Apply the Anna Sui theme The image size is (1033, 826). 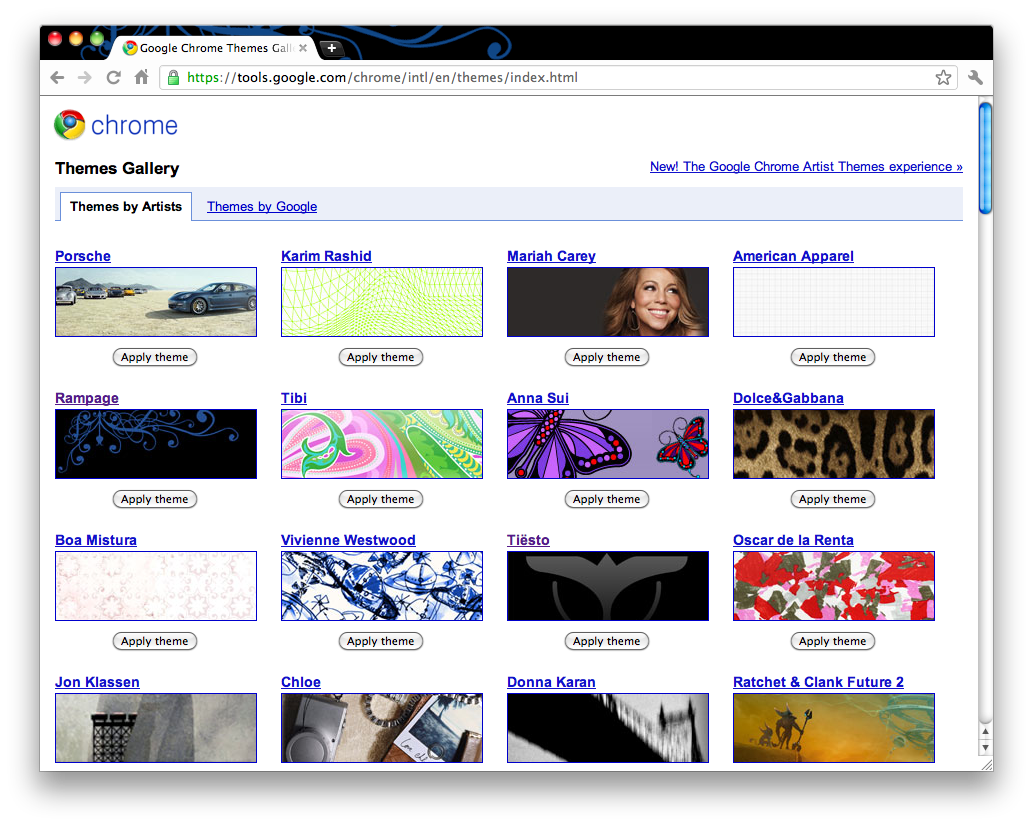click(606, 499)
